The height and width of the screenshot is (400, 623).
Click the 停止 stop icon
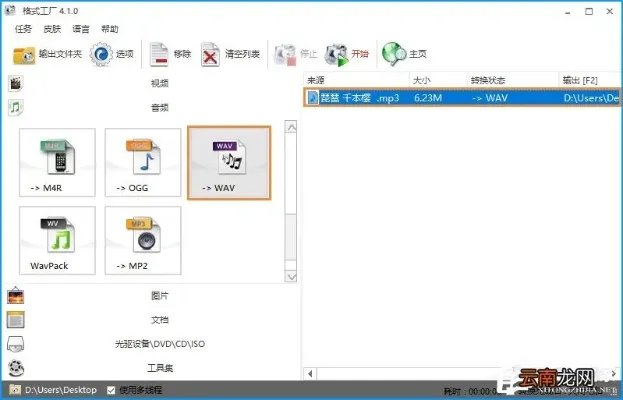click(285, 54)
